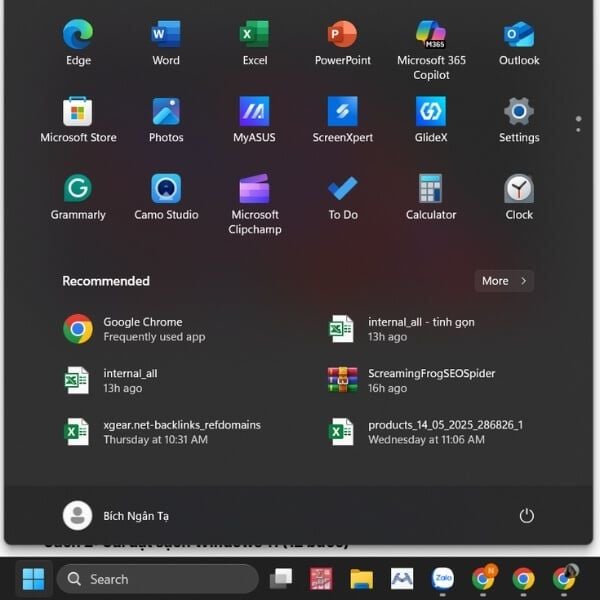Open Outlook mail app
The width and height of the screenshot is (600, 600).
[519, 42]
